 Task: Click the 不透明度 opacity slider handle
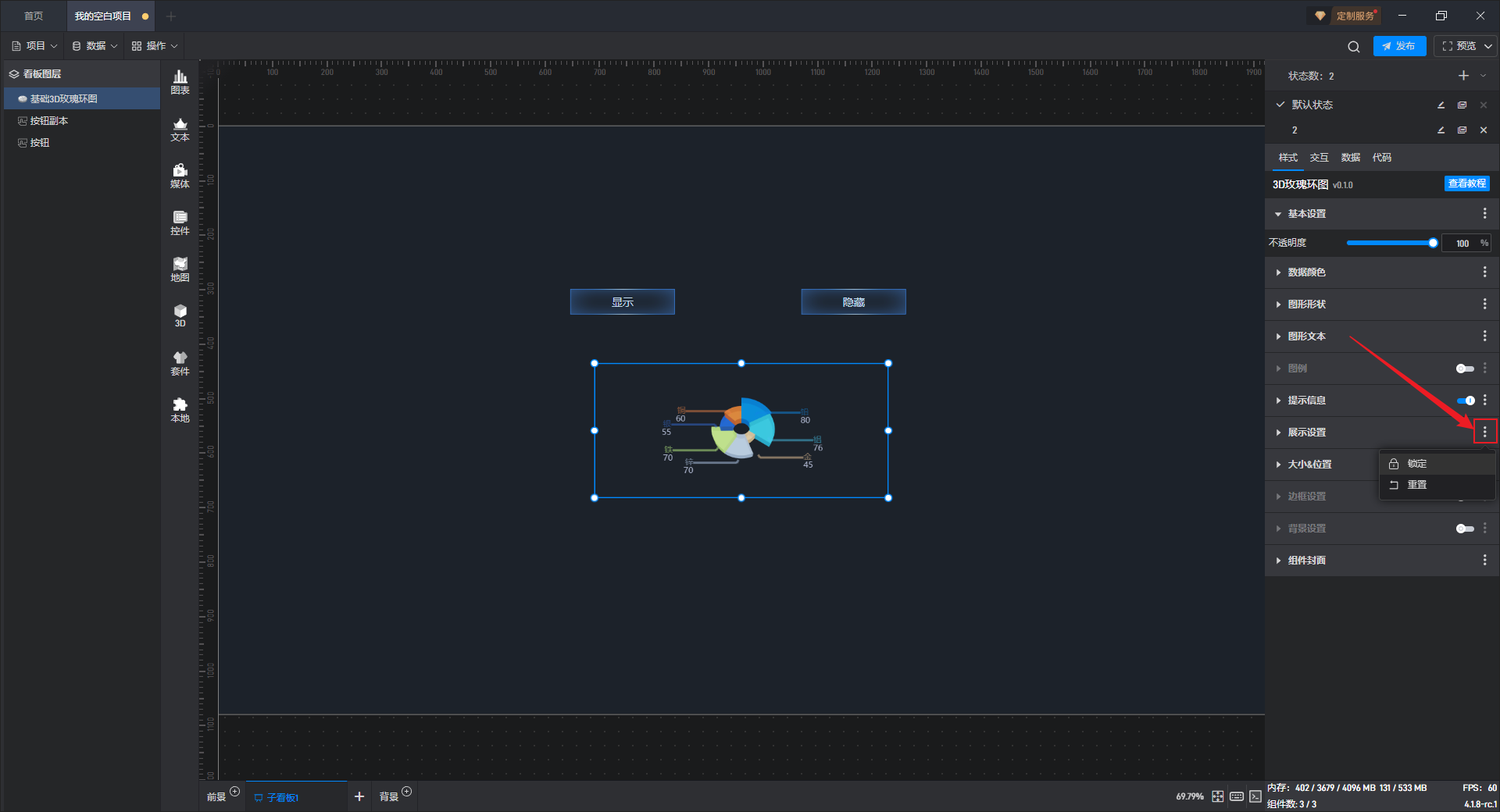coord(1433,244)
